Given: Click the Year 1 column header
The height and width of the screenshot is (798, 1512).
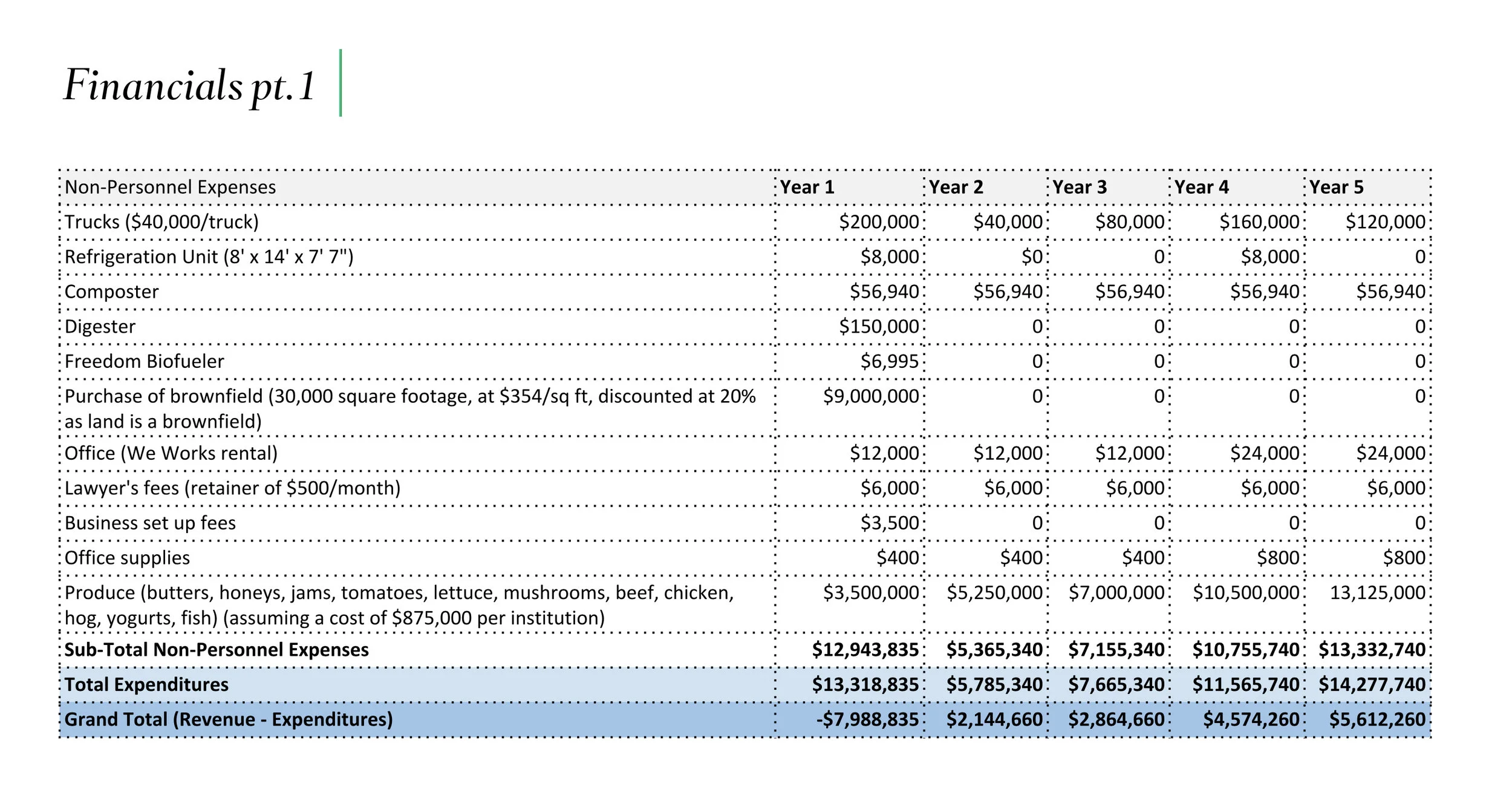Looking at the screenshot, I should point(807,187).
